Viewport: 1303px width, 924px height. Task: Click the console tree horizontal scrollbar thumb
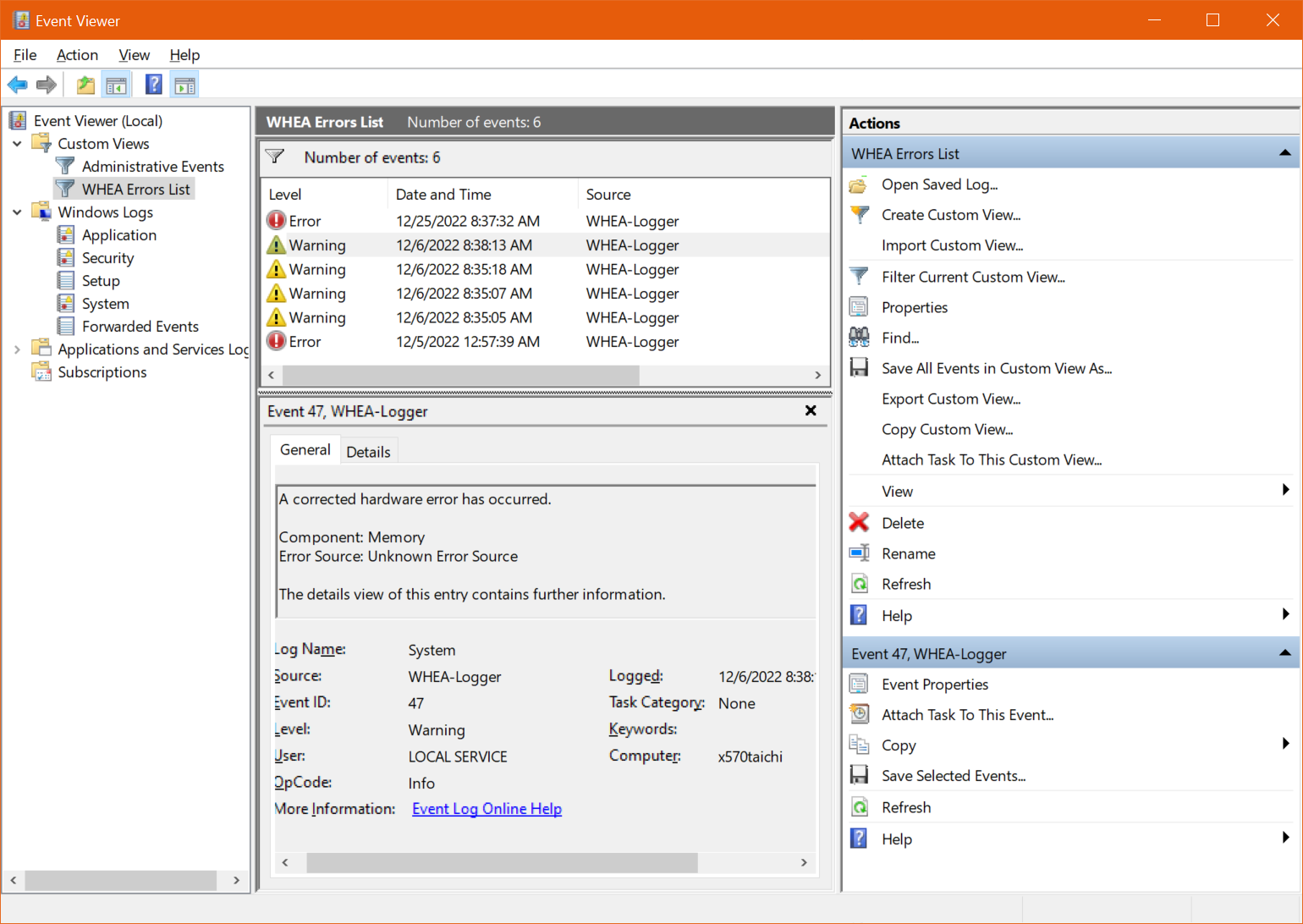tap(120, 881)
